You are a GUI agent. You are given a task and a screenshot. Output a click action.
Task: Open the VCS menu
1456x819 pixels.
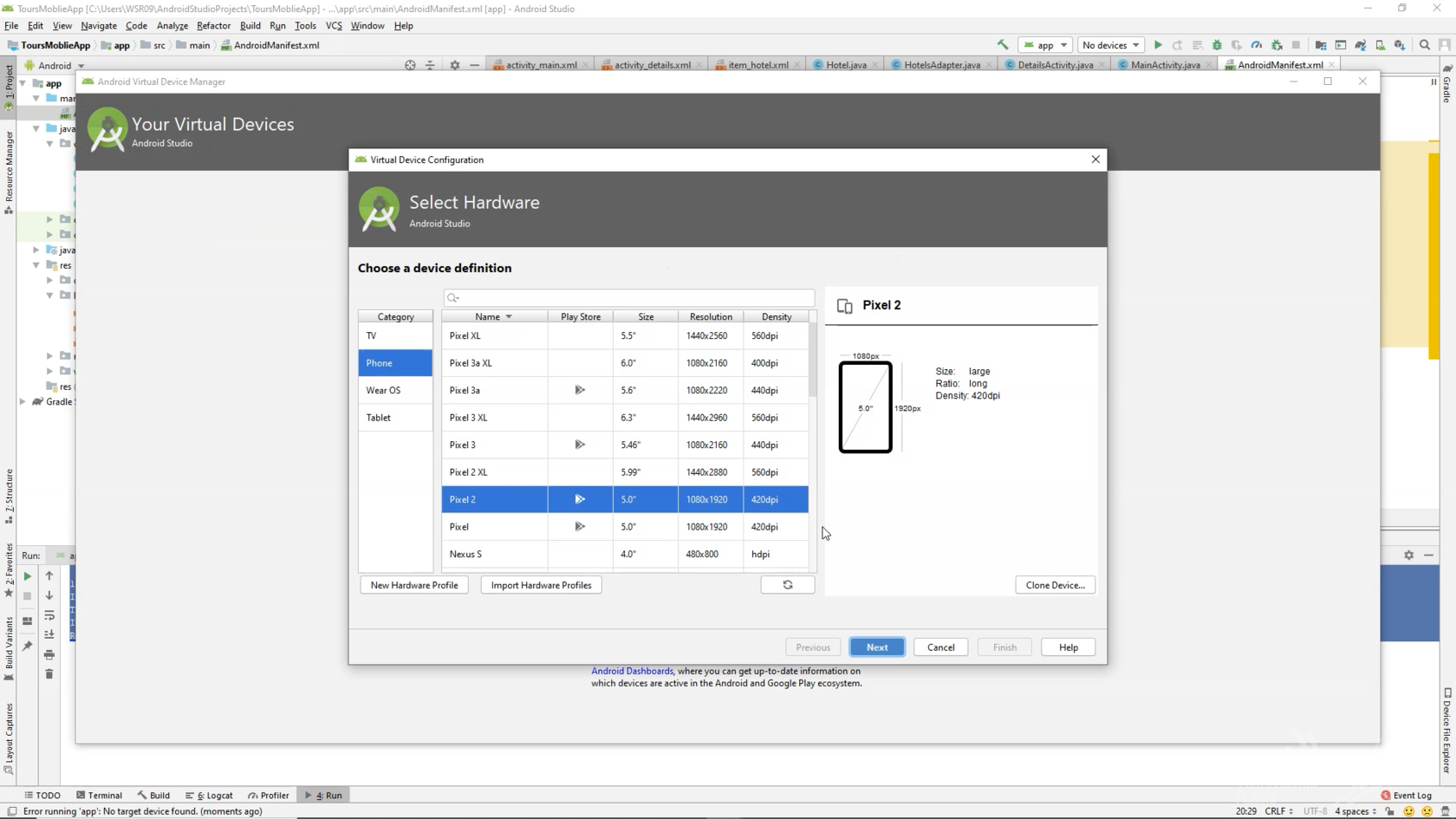tap(334, 26)
